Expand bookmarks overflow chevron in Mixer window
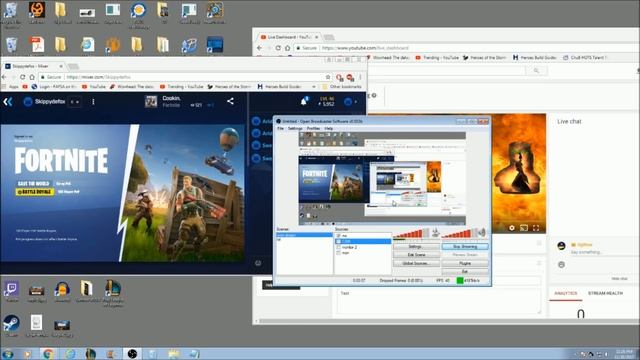The height and width of the screenshot is (360, 640). [313, 87]
